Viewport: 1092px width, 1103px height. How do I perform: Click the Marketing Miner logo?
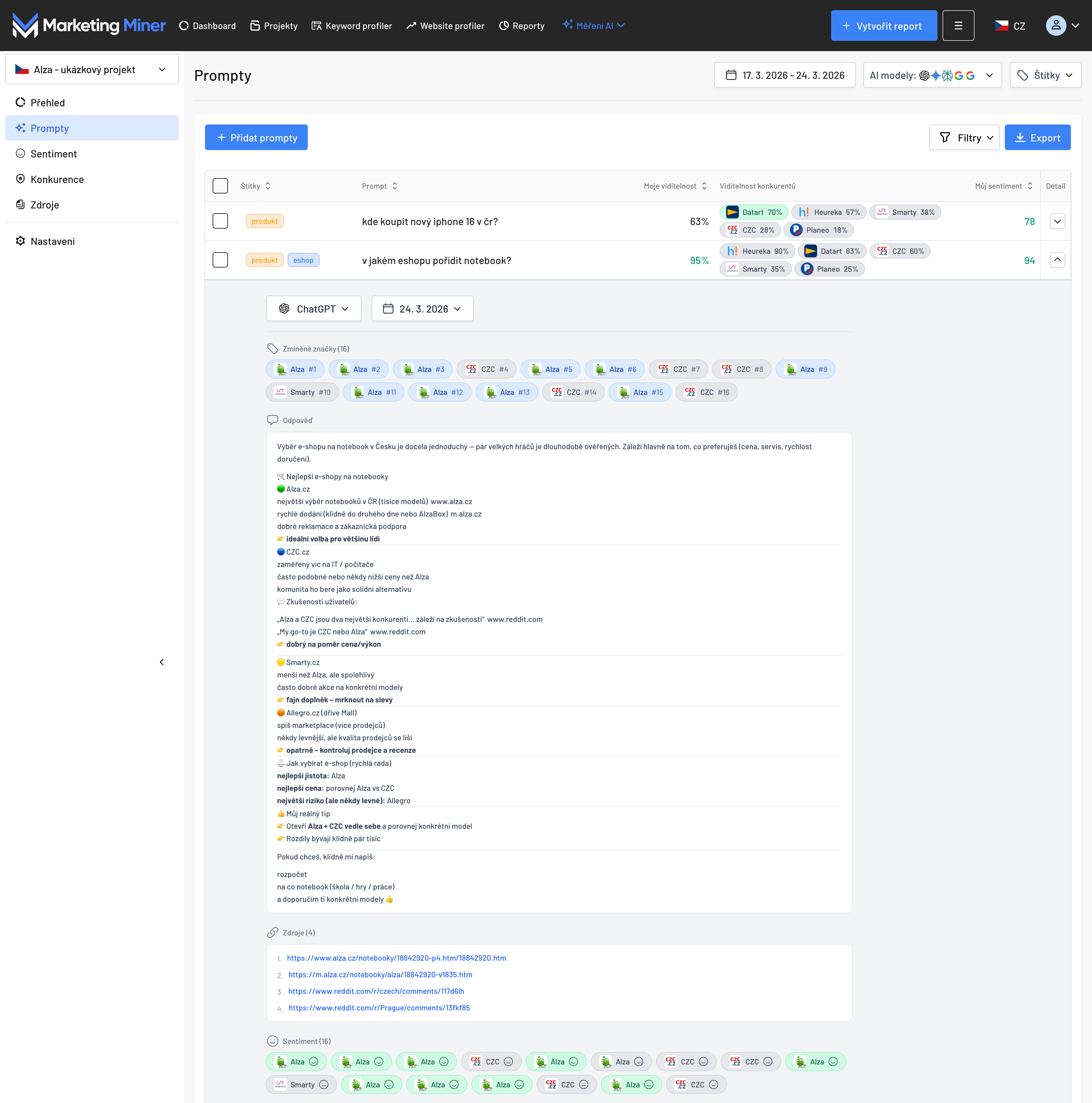pos(88,26)
